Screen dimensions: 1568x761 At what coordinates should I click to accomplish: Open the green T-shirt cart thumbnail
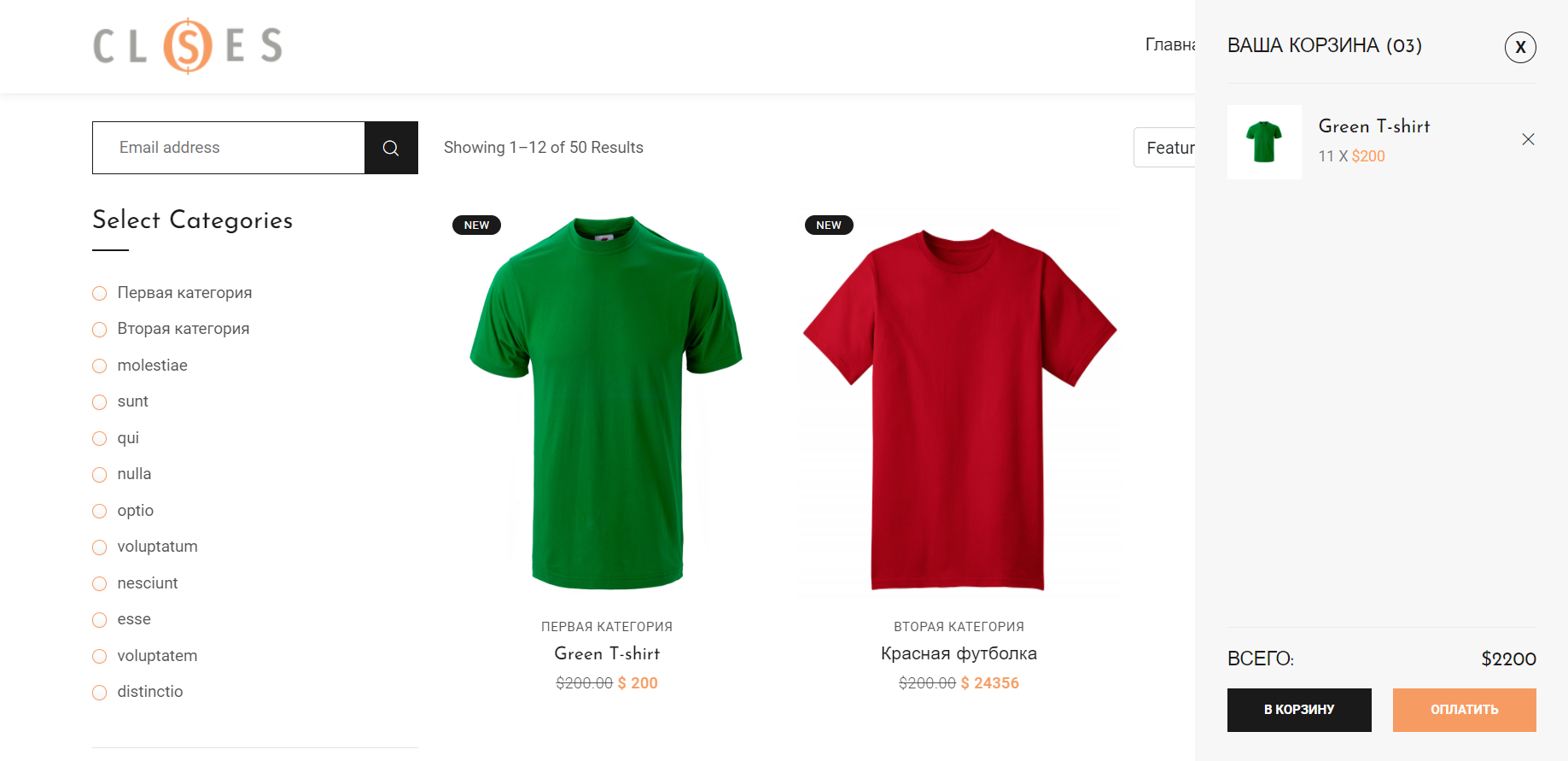[x=1264, y=142]
